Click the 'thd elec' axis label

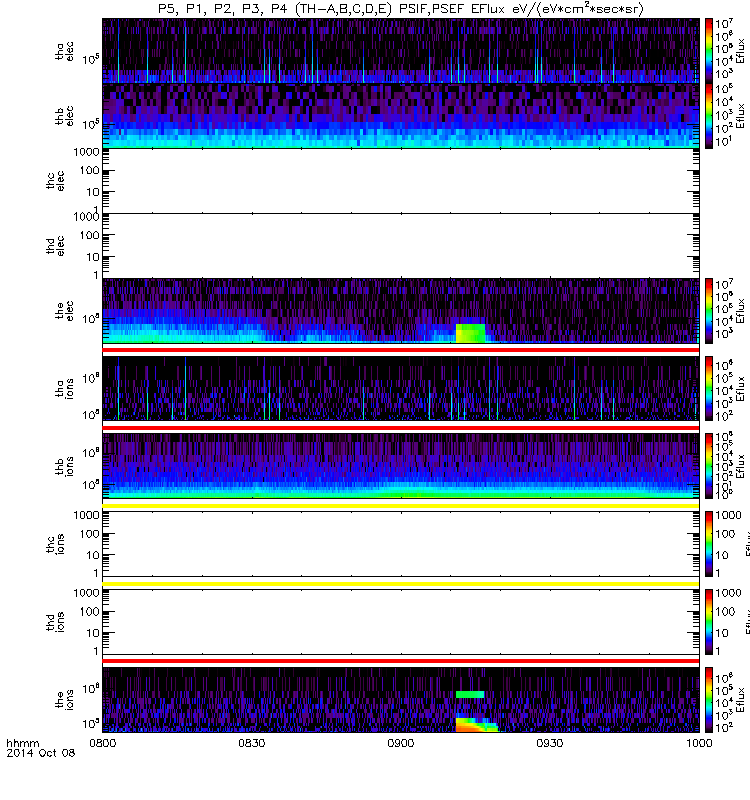[x=56, y=245]
